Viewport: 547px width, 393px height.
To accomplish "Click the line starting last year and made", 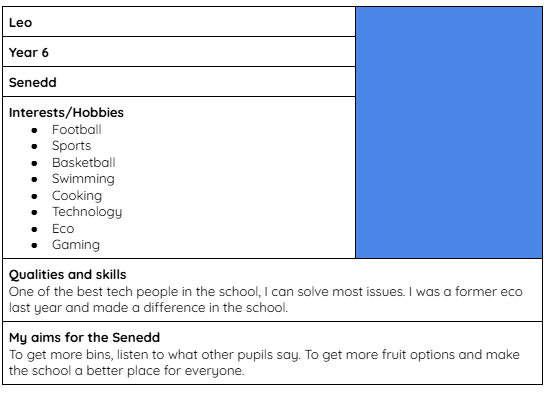I will (x=148, y=308).
